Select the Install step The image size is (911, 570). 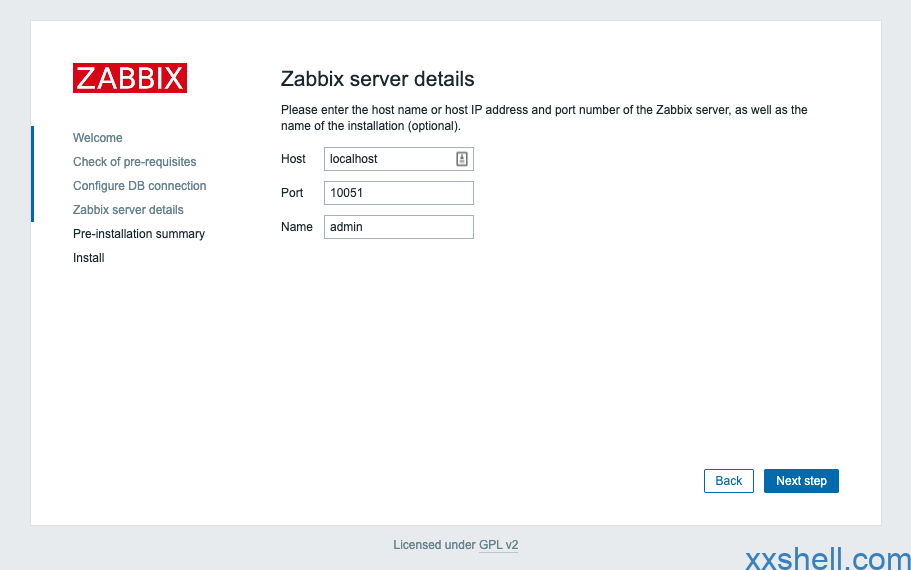point(88,257)
